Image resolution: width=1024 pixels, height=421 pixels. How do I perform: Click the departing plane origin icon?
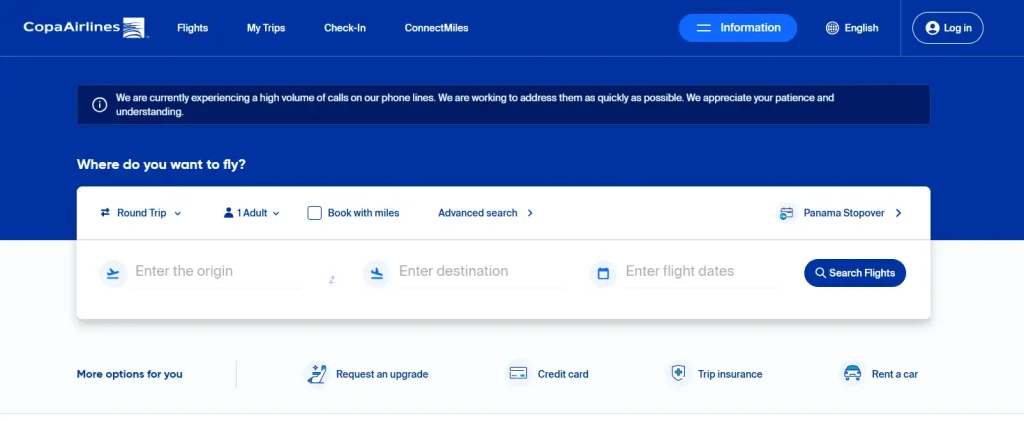pyautogui.click(x=113, y=272)
